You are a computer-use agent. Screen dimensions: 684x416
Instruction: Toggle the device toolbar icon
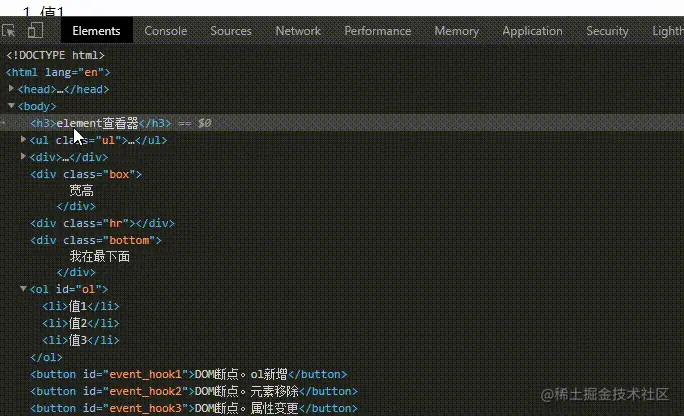[x=35, y=31]
